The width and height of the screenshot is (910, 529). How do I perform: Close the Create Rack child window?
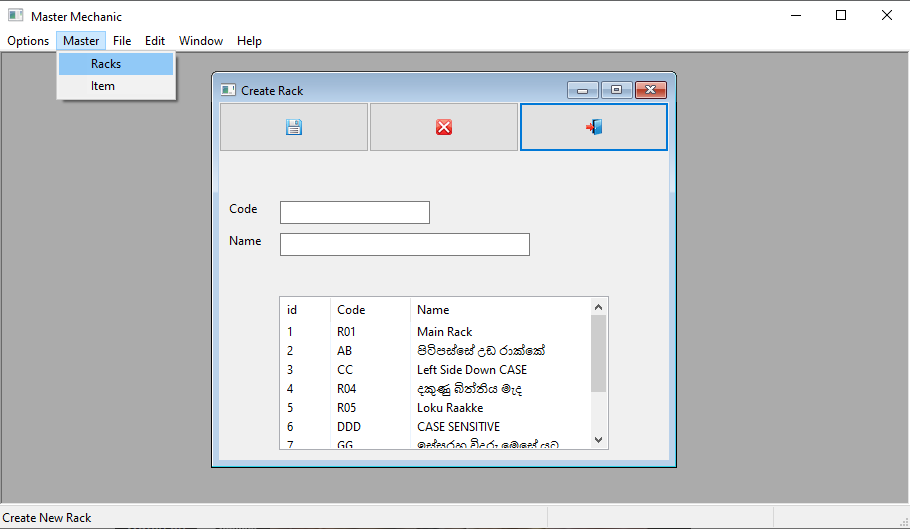coord(651,90)
